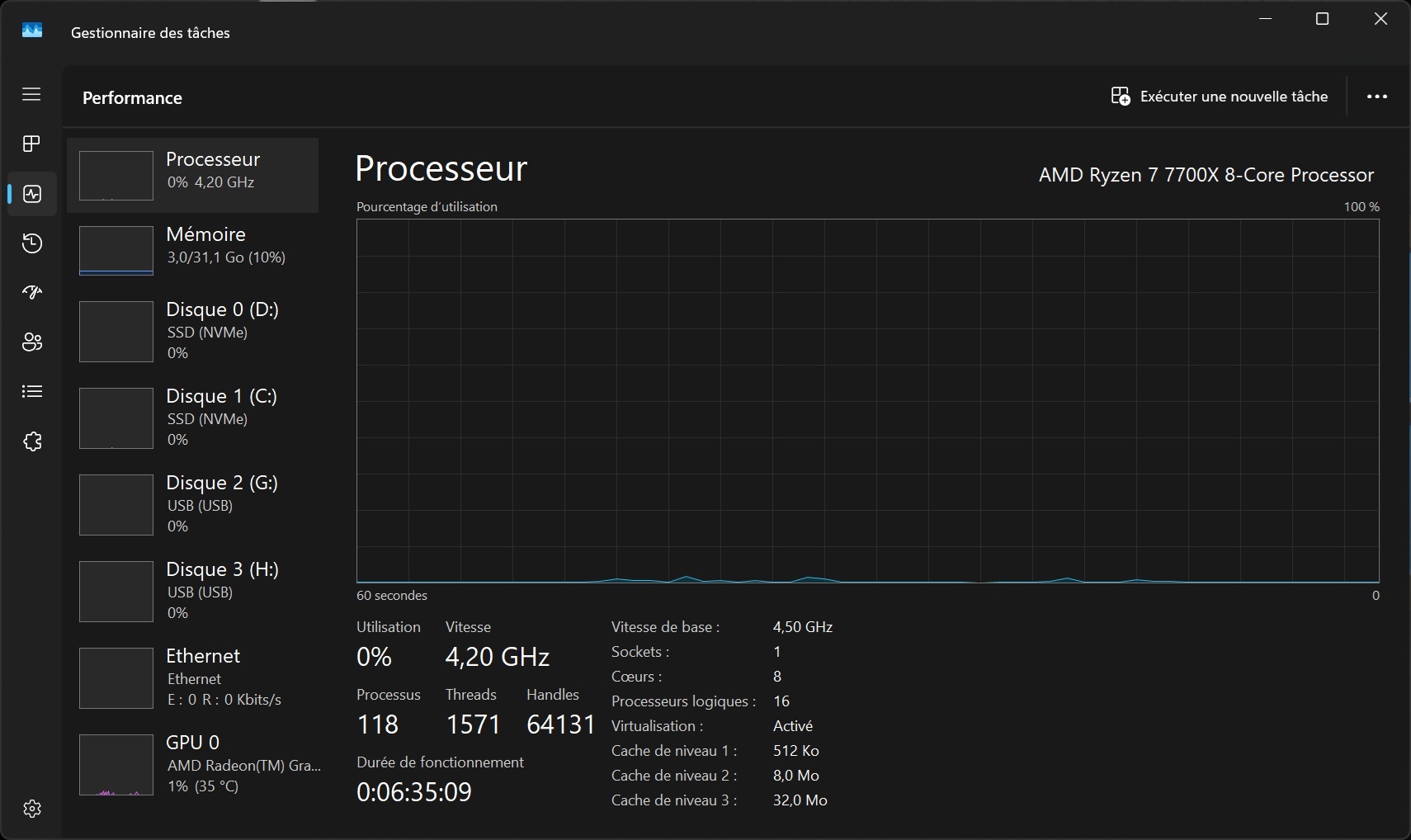Open Task Manager settings gear
The height and width of the screenshot is (840, 1411).
(32, 809)
